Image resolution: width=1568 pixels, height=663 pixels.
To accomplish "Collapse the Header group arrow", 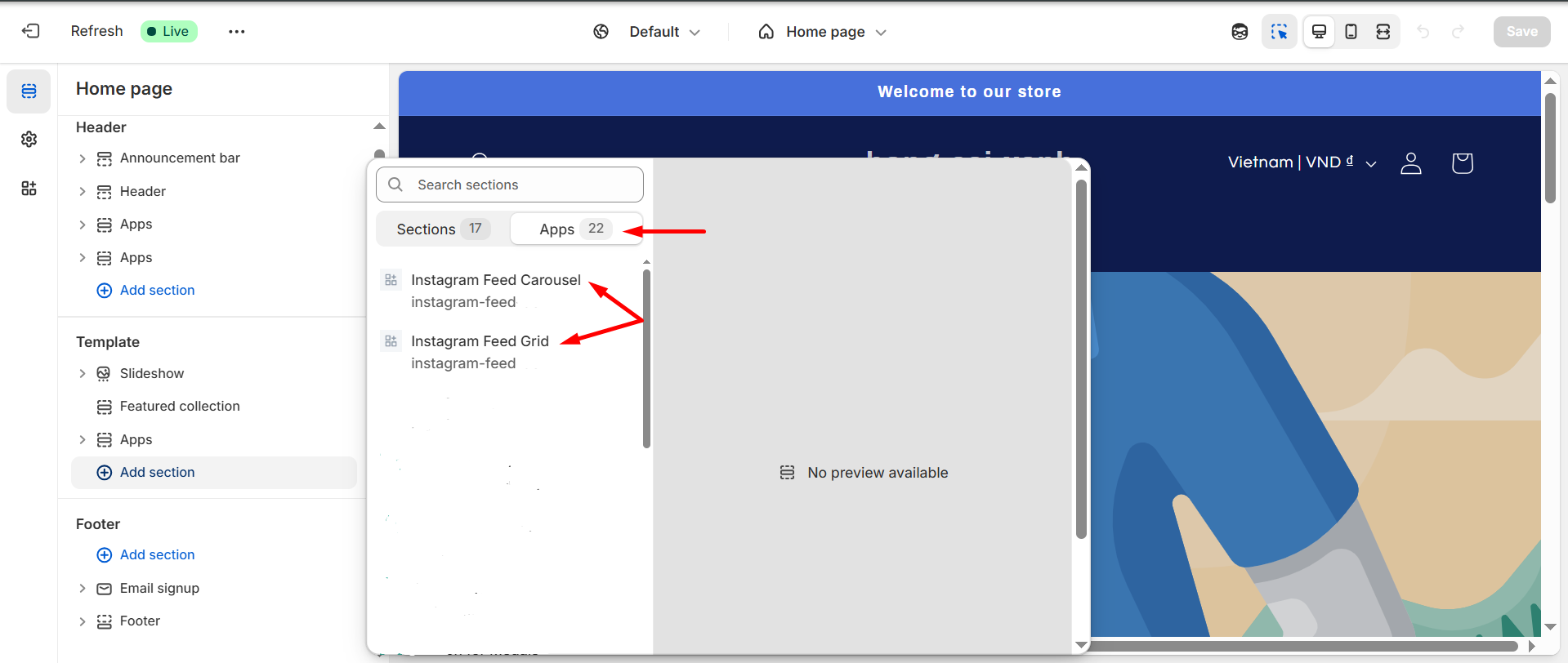I will pos(379,127).
